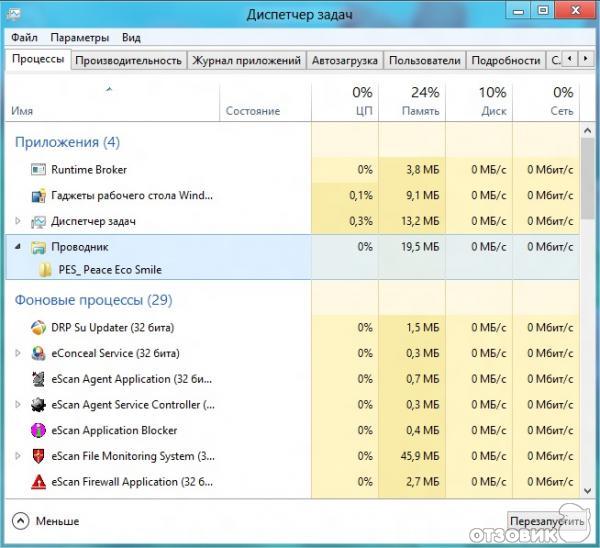The image size is (600, 548).
Task: Select the eScan Firewall Application icon
Action: click(38, 482)
